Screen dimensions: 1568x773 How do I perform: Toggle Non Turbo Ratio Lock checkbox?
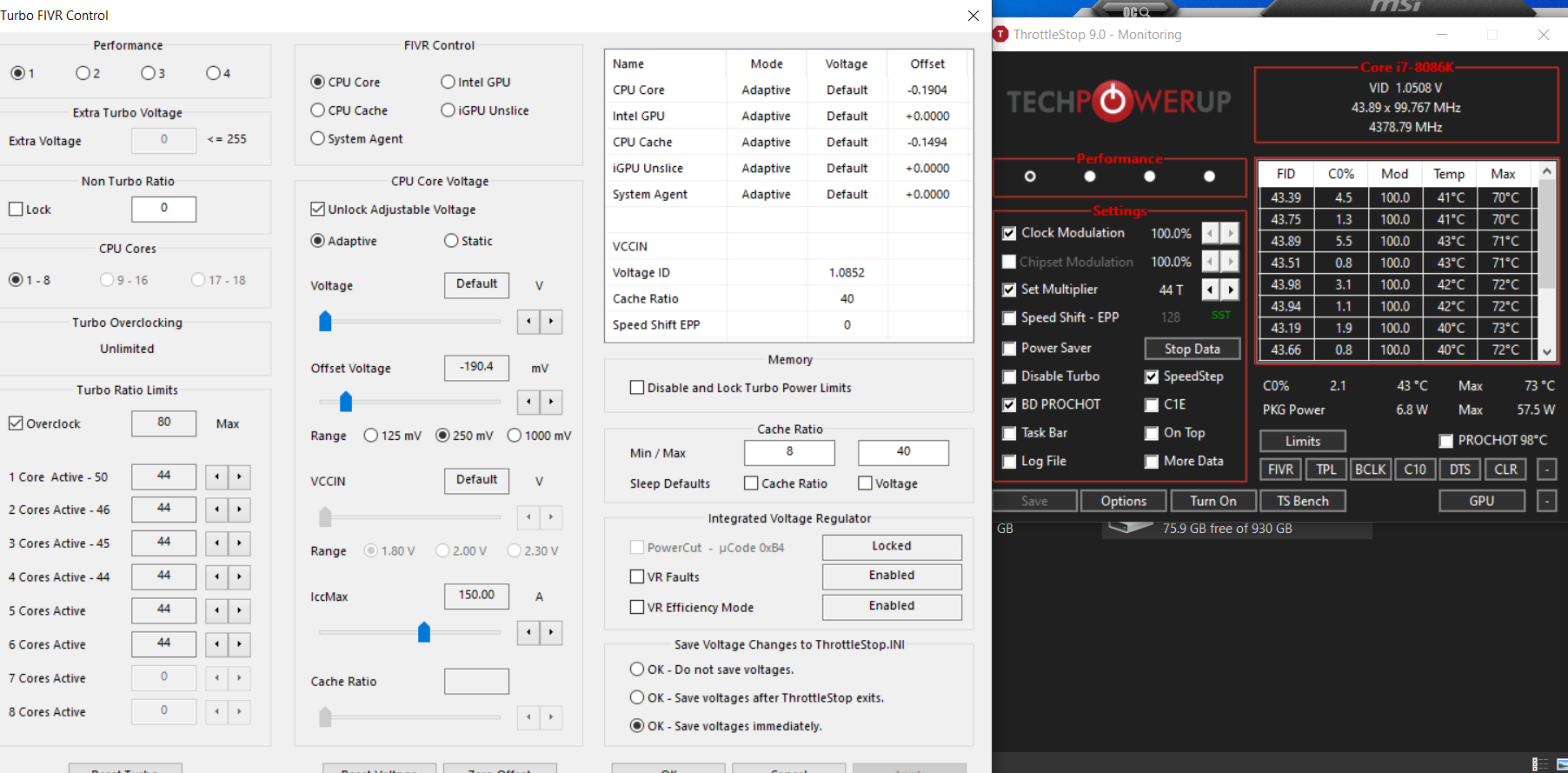[16, 210]
